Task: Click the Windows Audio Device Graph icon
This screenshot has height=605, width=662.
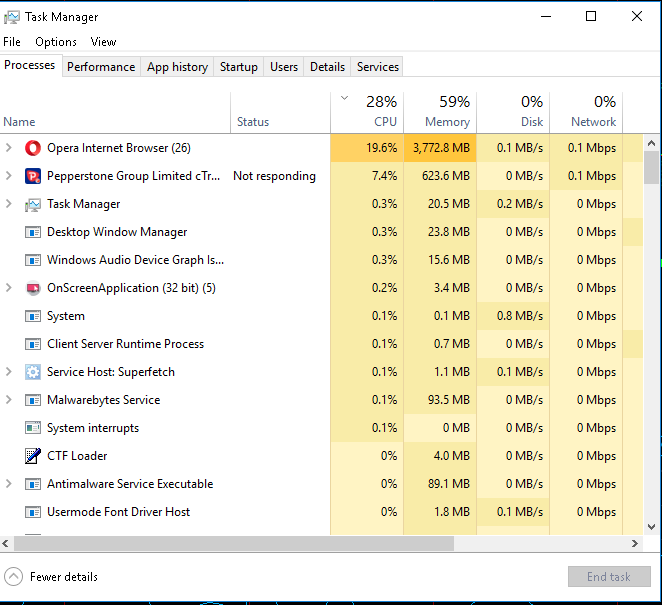Action: pos(33,260)
